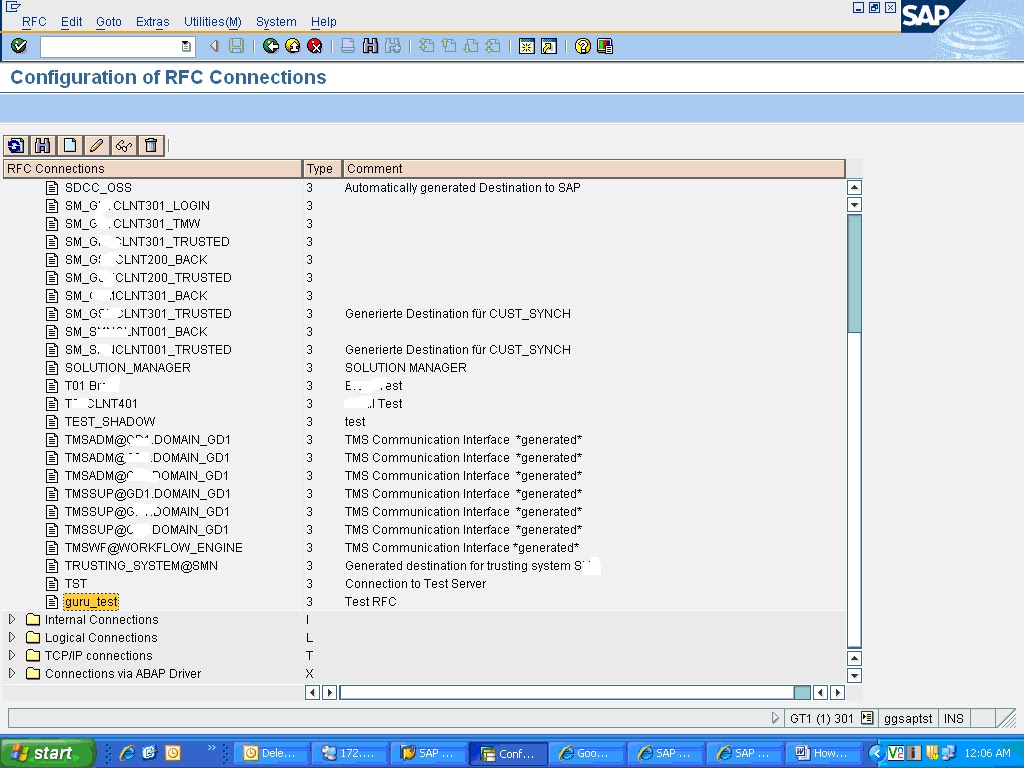Click in the command input field
This screenshot has width=1024, height=768.
coord(110,45)
